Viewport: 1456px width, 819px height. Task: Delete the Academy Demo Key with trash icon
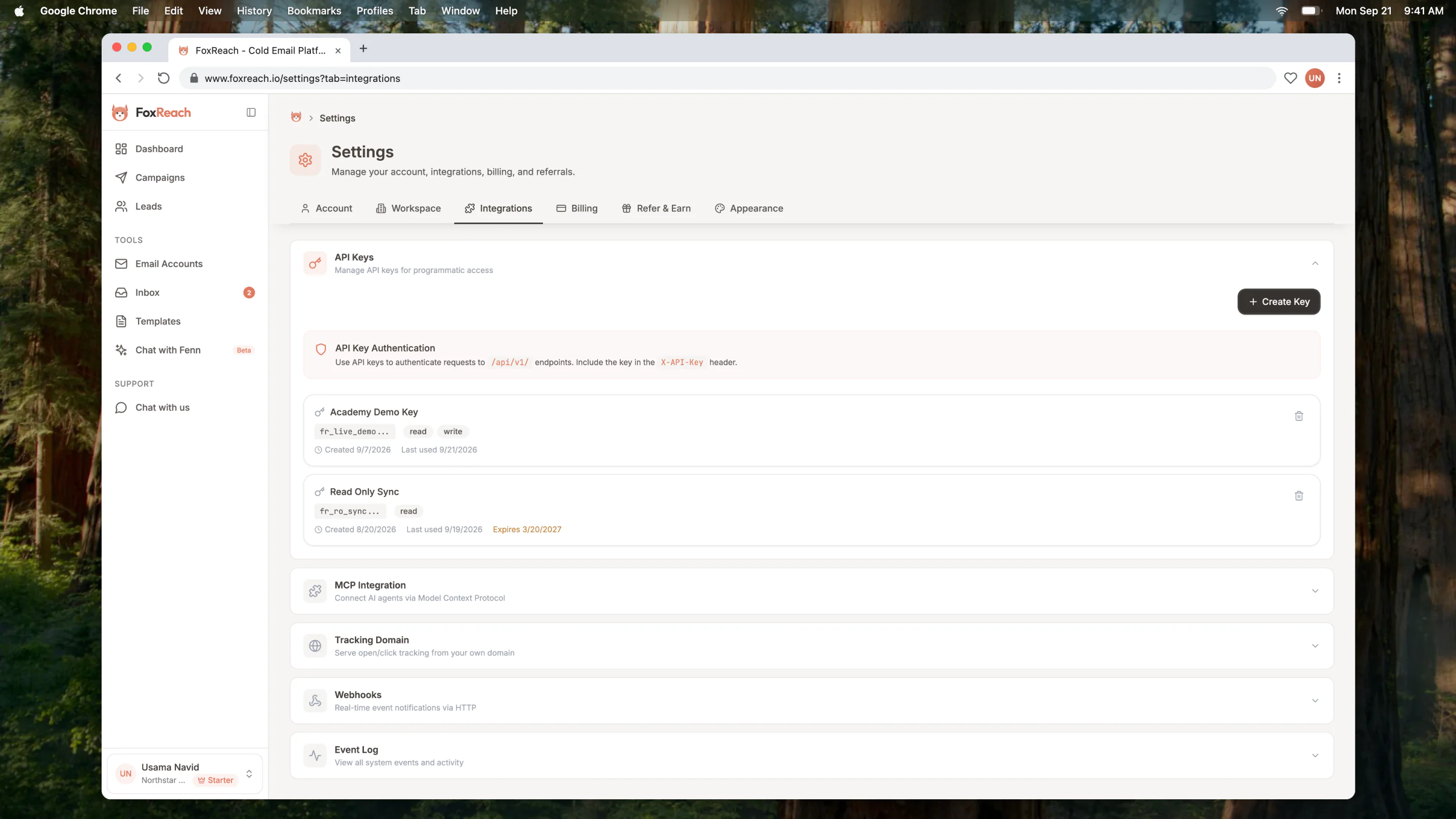tap(1298, 416)
